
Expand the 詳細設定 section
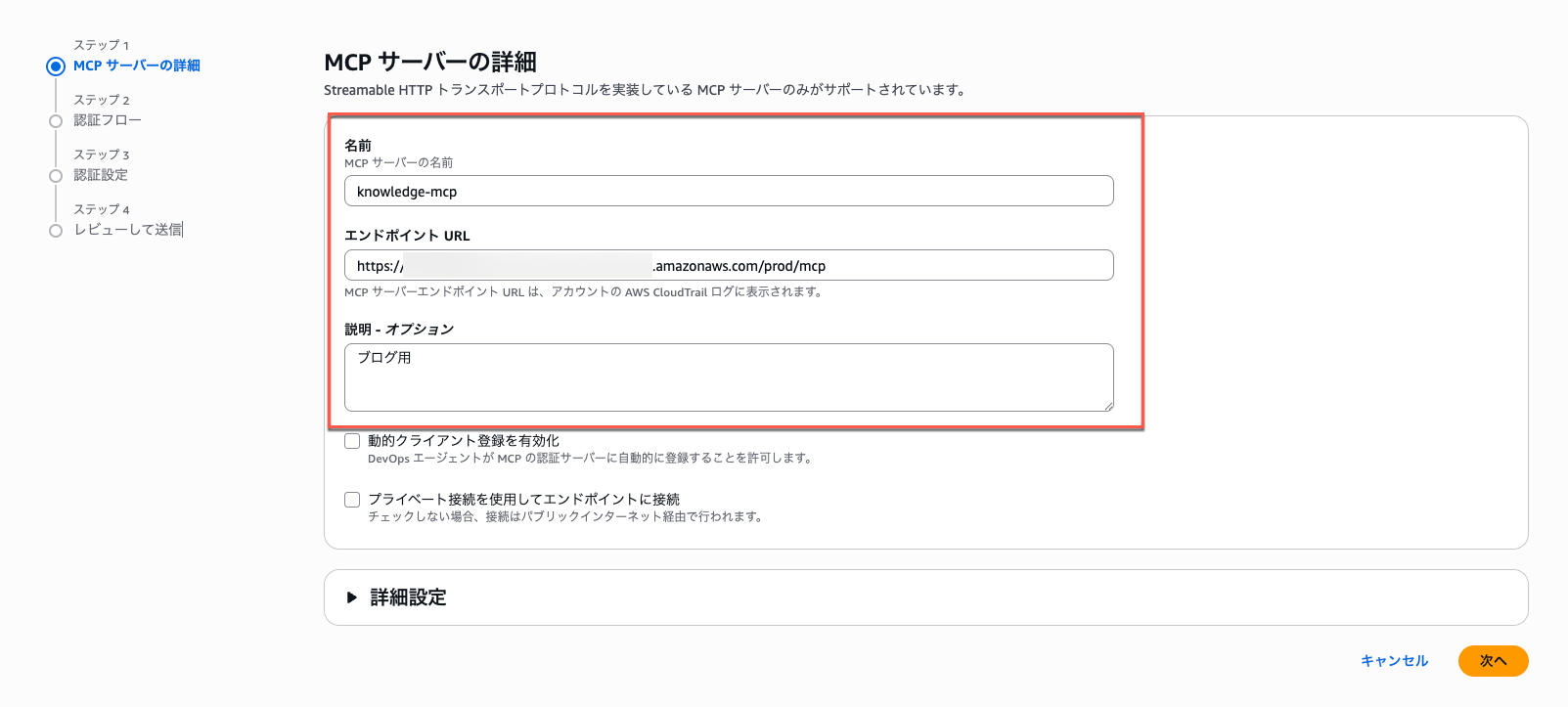pyautogui.click(x=406, y=597)
